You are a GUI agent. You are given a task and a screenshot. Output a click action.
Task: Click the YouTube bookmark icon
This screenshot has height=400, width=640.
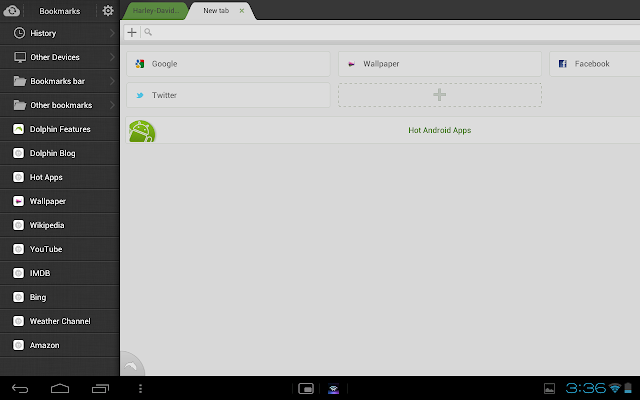click(18, 249)
